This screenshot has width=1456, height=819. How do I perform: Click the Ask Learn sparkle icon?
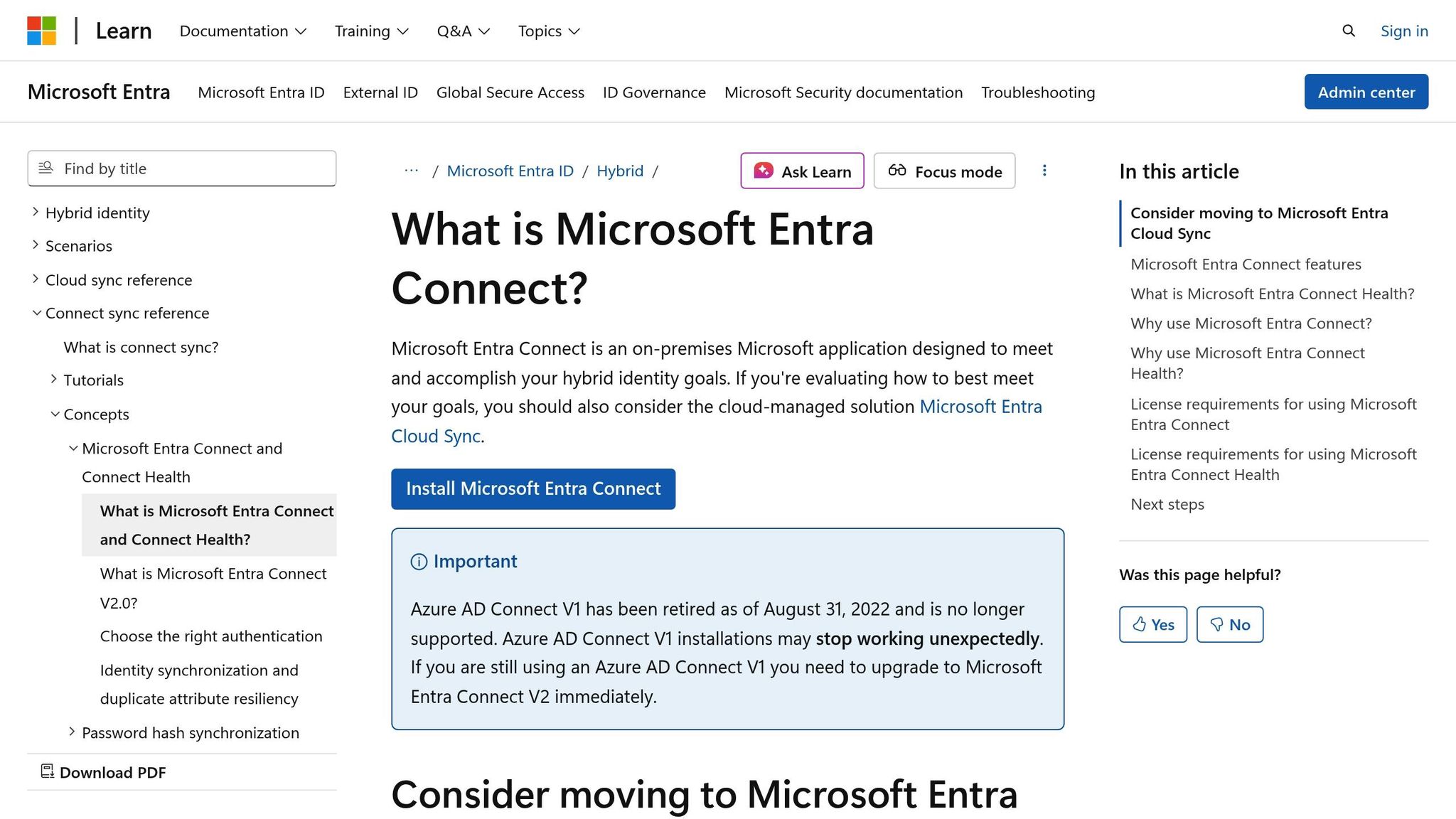click(x=763, y=171)
